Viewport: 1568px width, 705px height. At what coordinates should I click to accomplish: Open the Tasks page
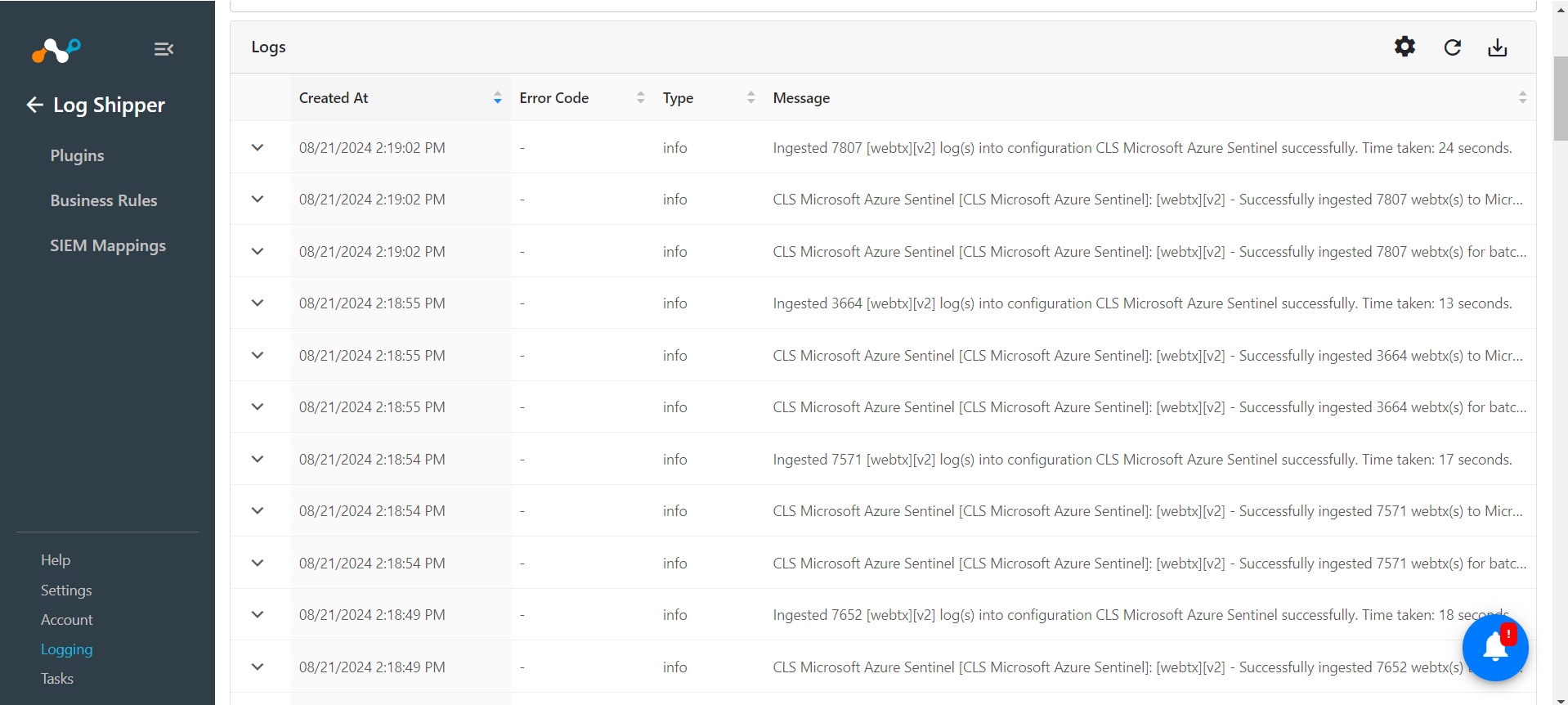57,679
